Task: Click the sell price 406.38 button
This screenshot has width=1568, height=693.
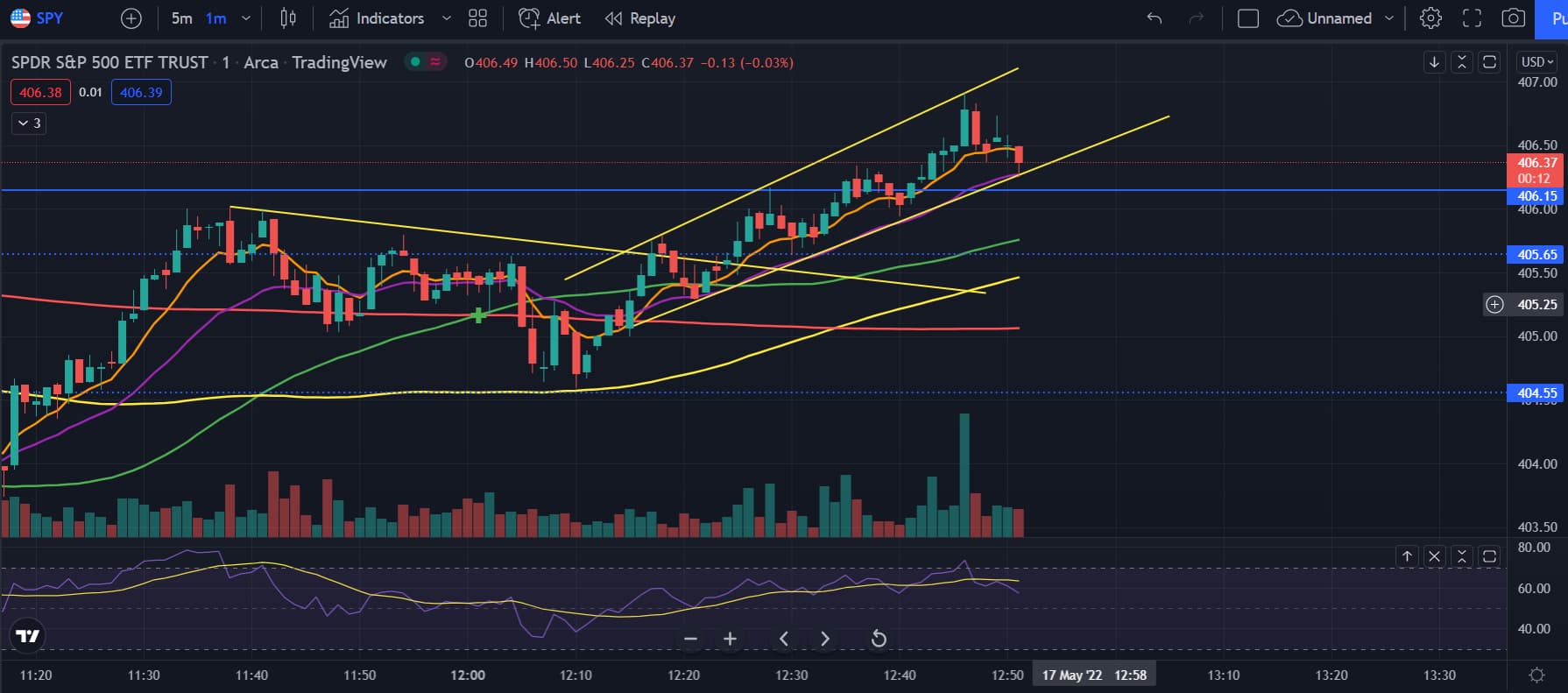Action: click(40, 92)
